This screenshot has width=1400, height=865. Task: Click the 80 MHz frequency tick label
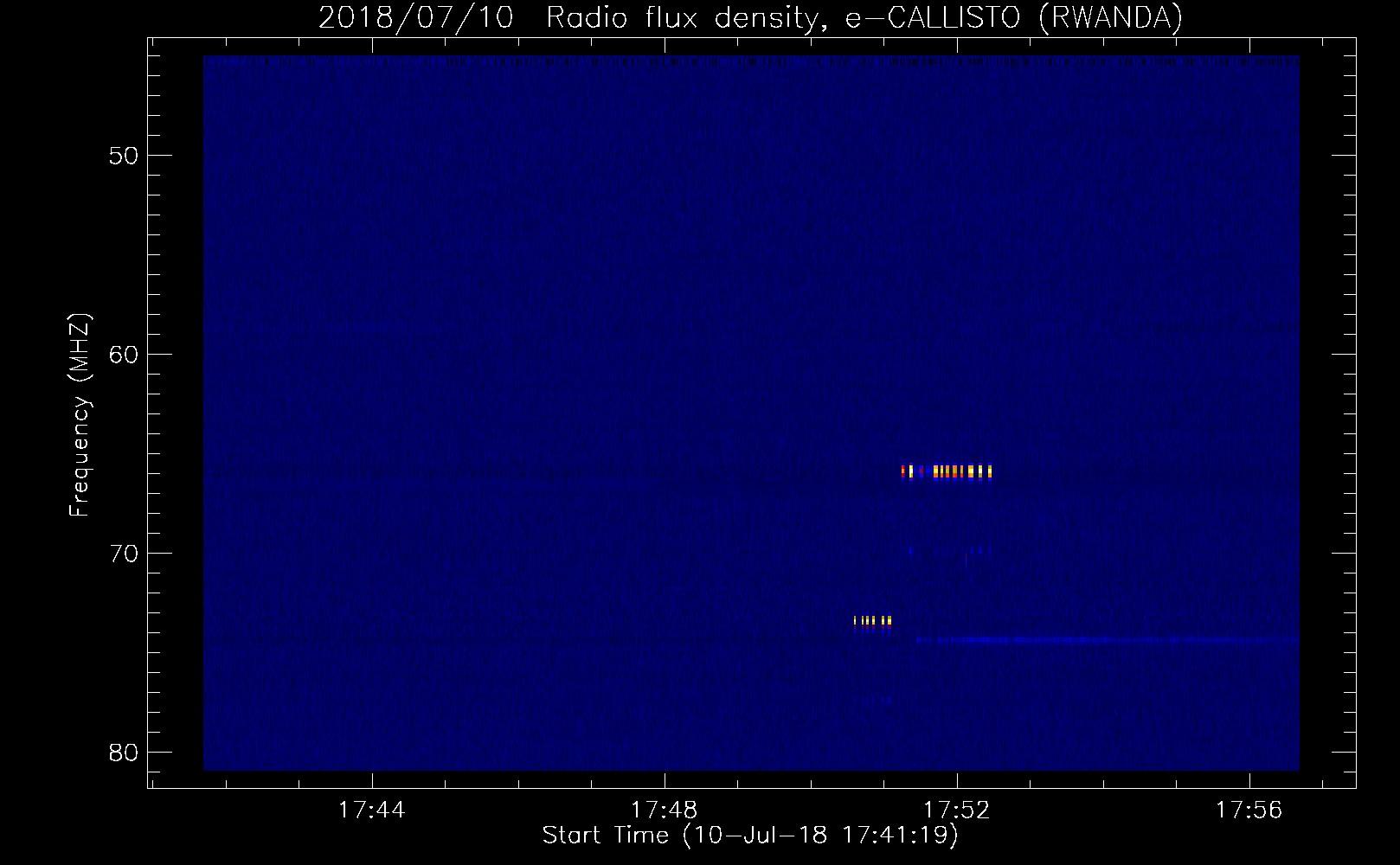[125, 753]
